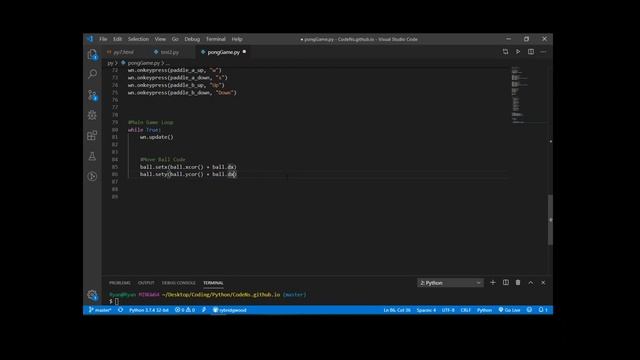This screenshot has width=640, height=360.
Task: Switch to the Debug Console panel tab
Action: 178,283
